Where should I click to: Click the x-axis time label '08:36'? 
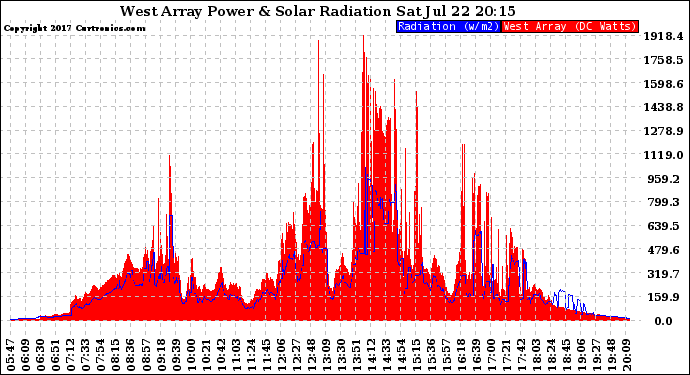(x=131, y=355)
